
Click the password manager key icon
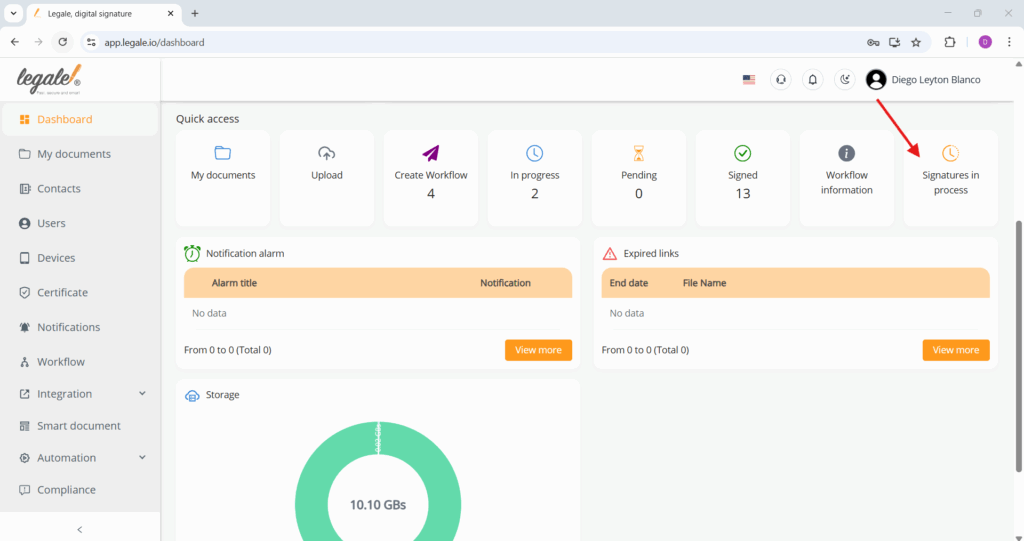click(x=873, y=42)
